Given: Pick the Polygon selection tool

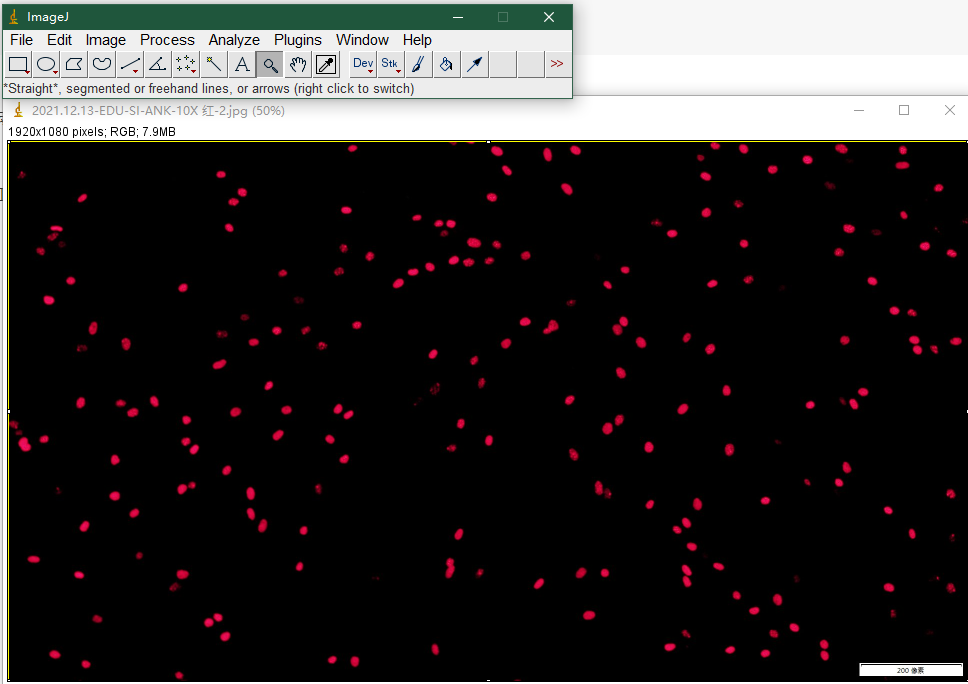Looking at the screenshot, I should 74,65.
